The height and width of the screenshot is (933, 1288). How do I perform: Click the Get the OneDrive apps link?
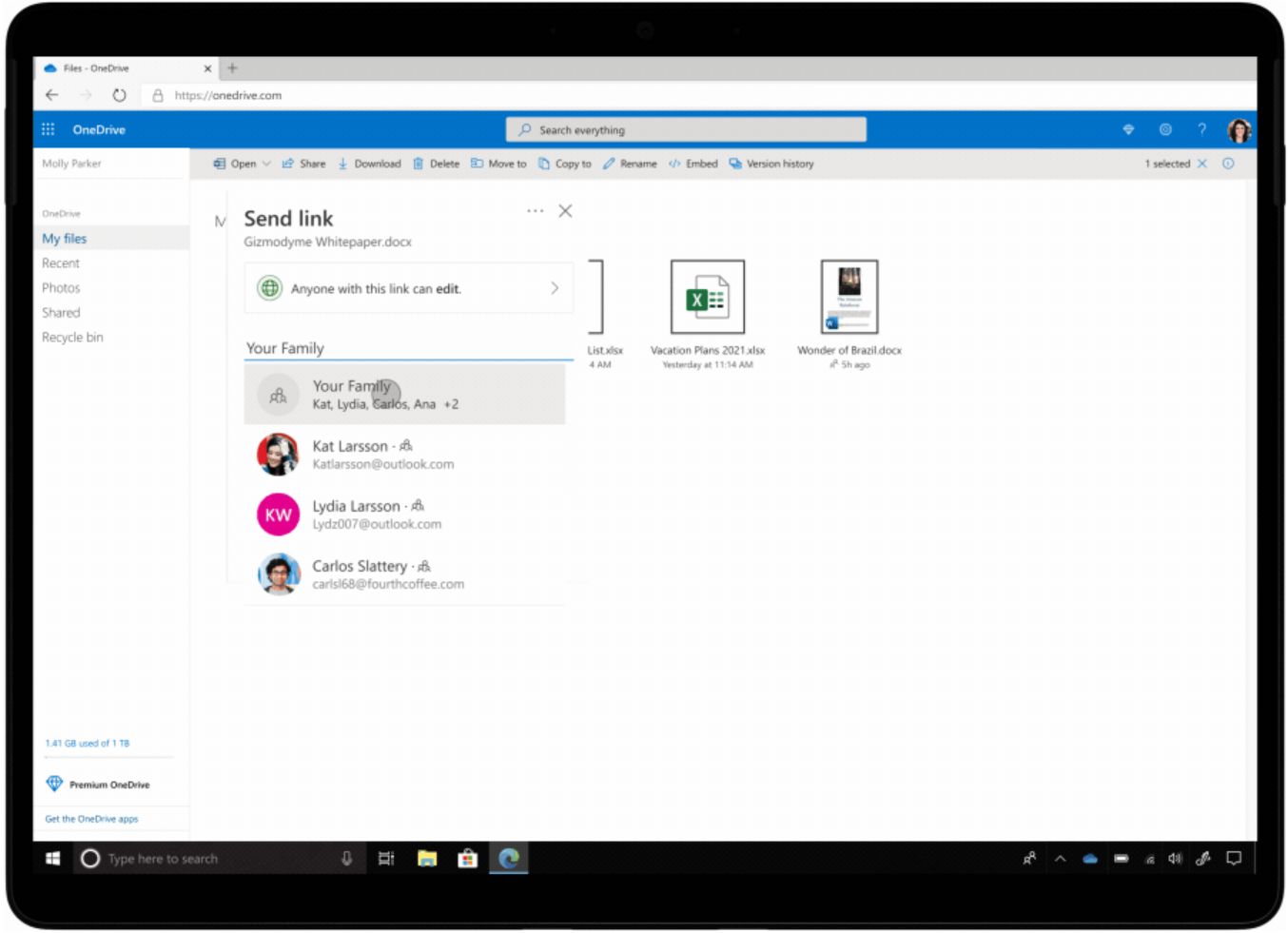click(90, 818)
